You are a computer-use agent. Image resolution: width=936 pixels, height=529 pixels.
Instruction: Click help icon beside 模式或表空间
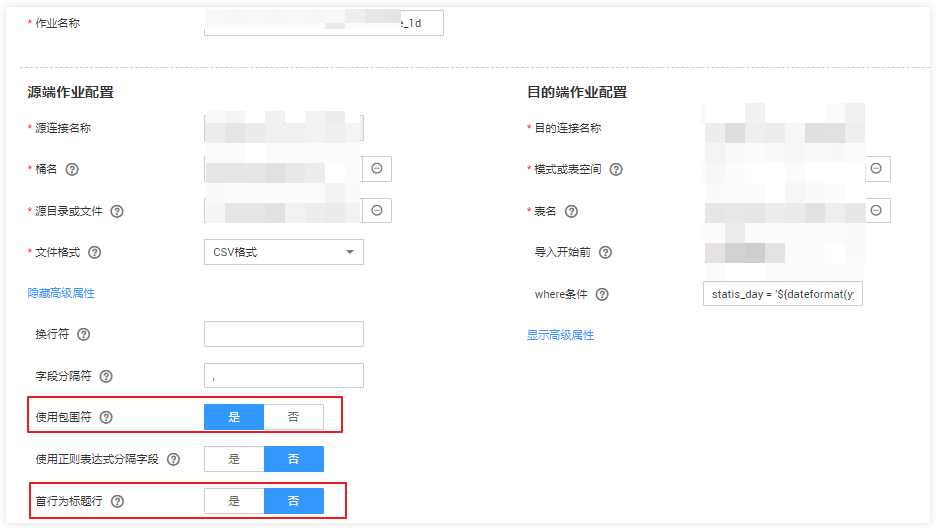616,170
